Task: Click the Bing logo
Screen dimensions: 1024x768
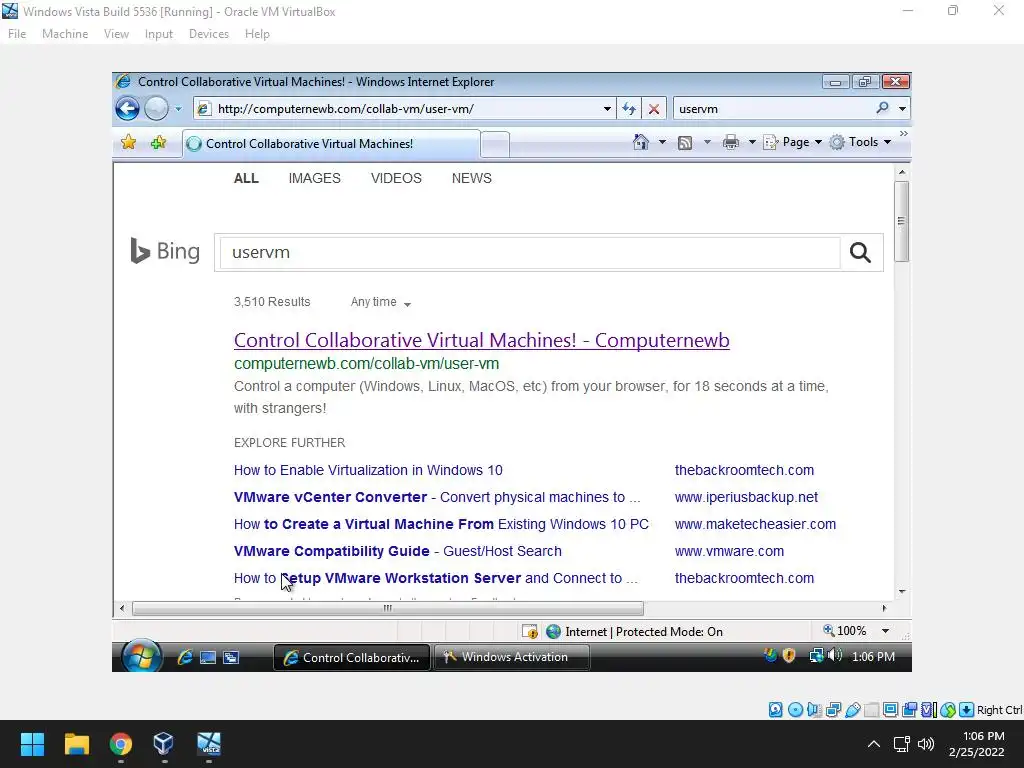Action: (x=165, y=251)
